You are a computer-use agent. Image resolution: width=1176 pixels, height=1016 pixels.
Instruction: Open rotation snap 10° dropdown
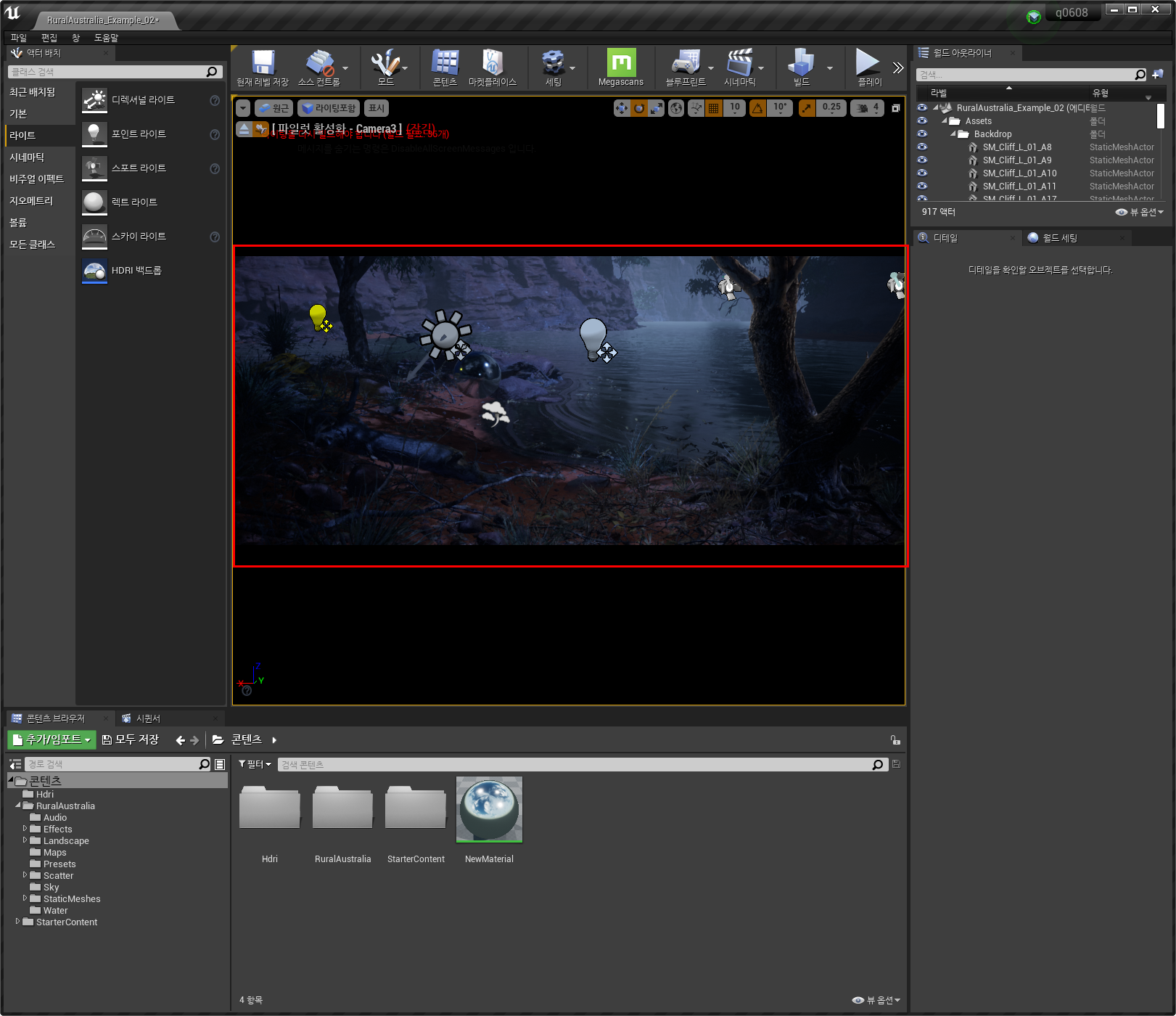[x=780, y=108]
